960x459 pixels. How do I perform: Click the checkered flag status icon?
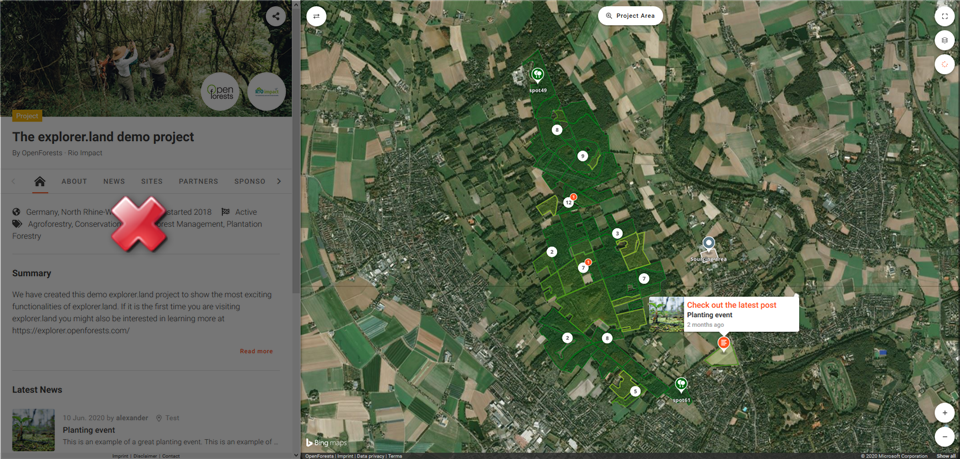225,212
